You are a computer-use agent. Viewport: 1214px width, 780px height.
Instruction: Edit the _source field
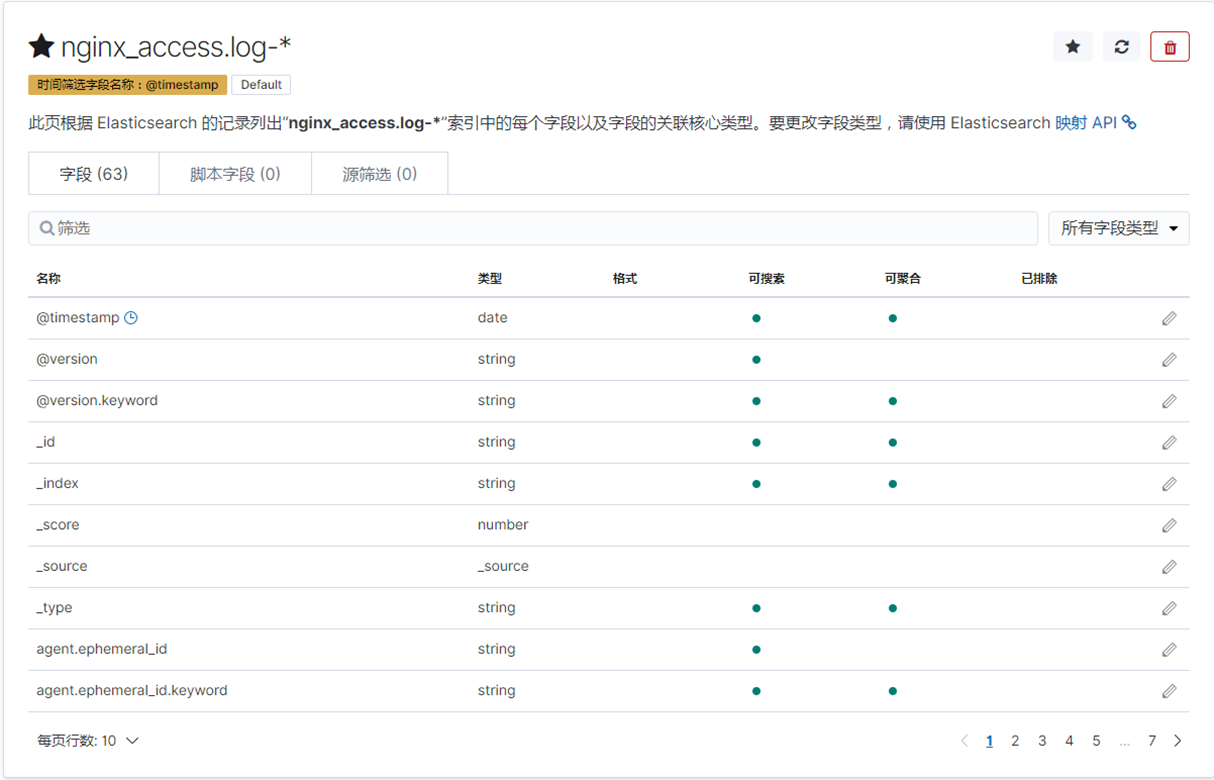(1169, 567)
